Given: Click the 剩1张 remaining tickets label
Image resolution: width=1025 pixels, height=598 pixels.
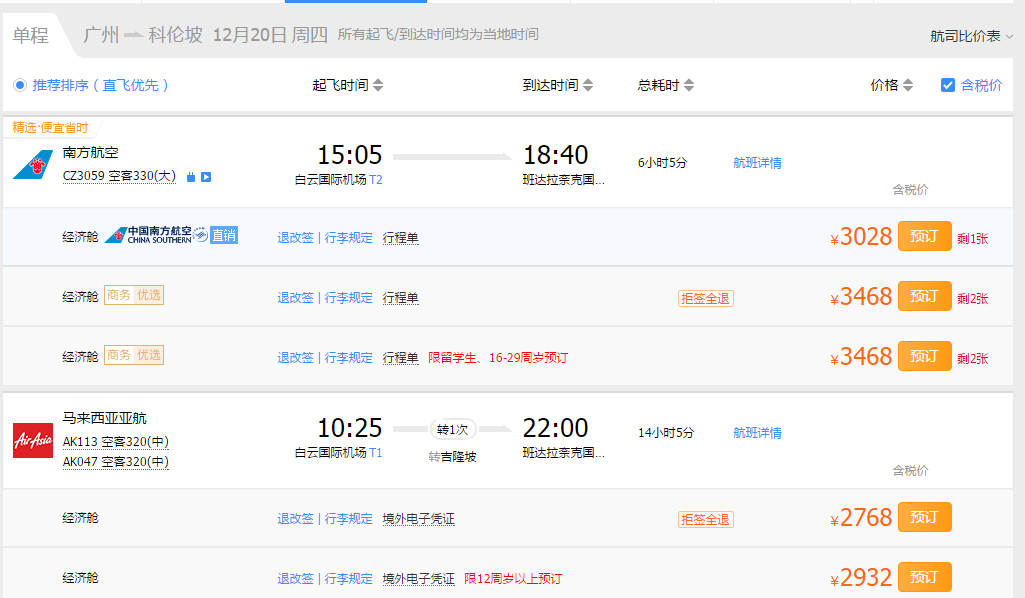Looking at the screenshot, I should 973,239.
